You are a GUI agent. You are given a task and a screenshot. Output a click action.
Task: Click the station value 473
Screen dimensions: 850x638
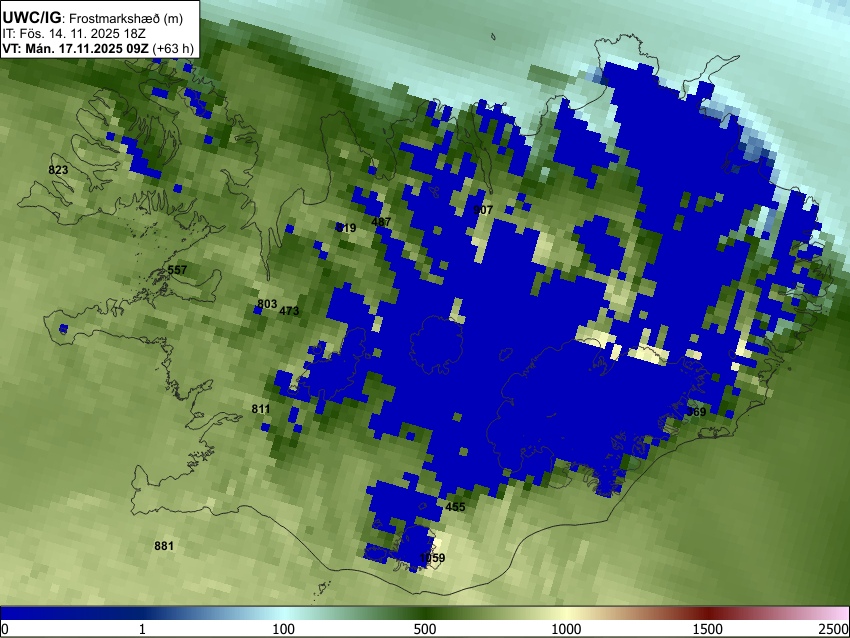pyautogui.click(x=289, y=311)
